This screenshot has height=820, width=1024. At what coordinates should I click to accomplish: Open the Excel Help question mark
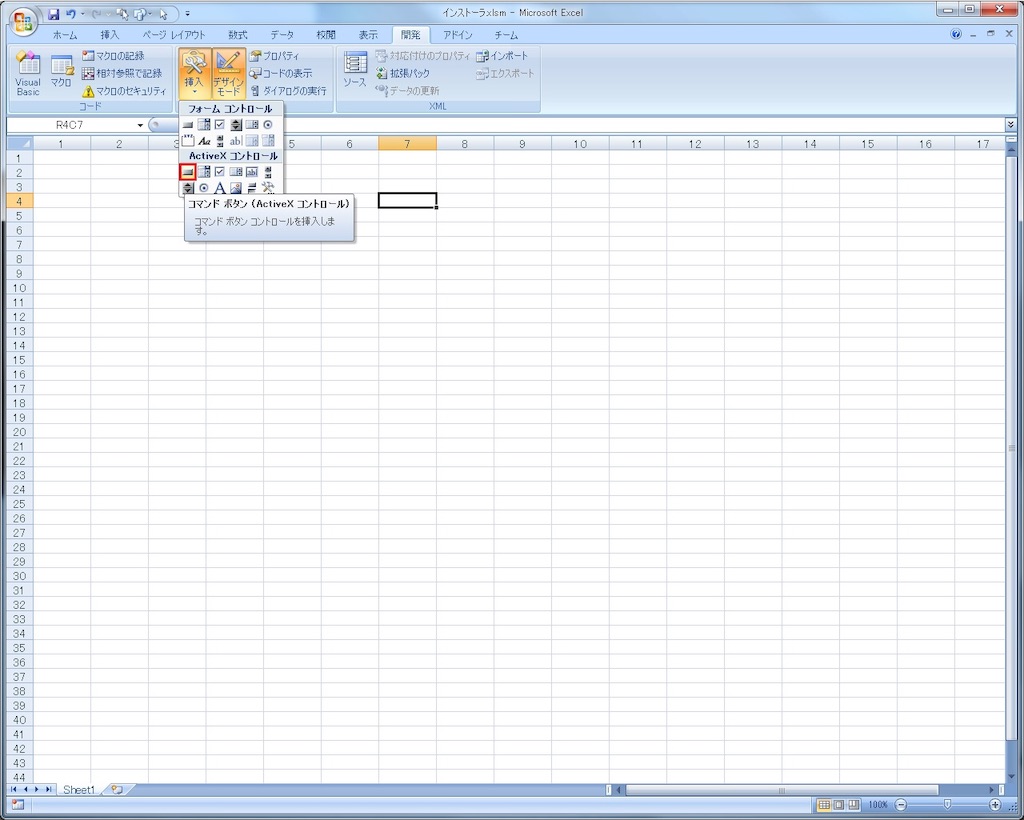(956, 35)
